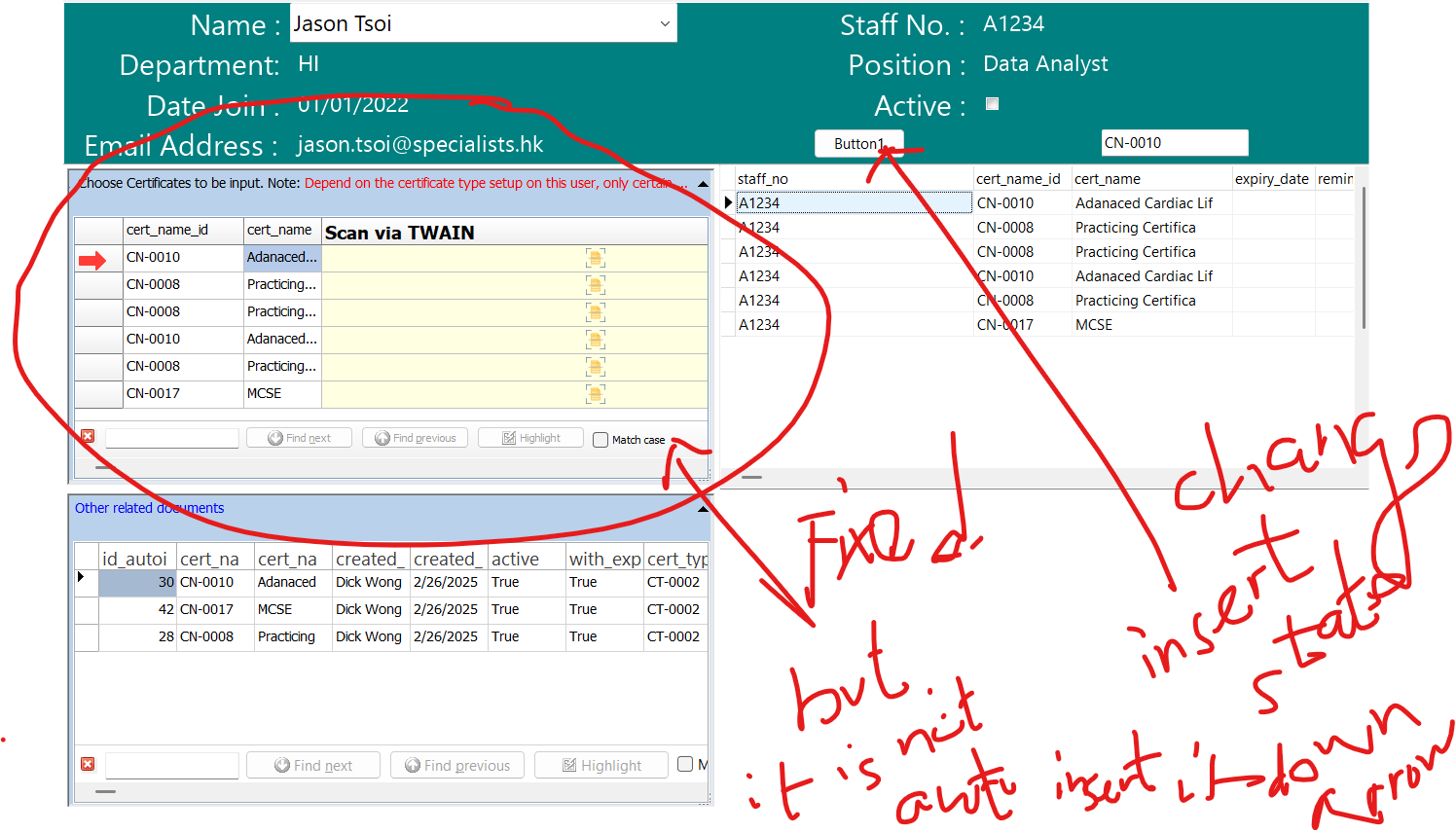Click the horizontal scrollbar thumb of the Other related documents panel
This screenshot has width=1456, height=833.
coord(105,791)
